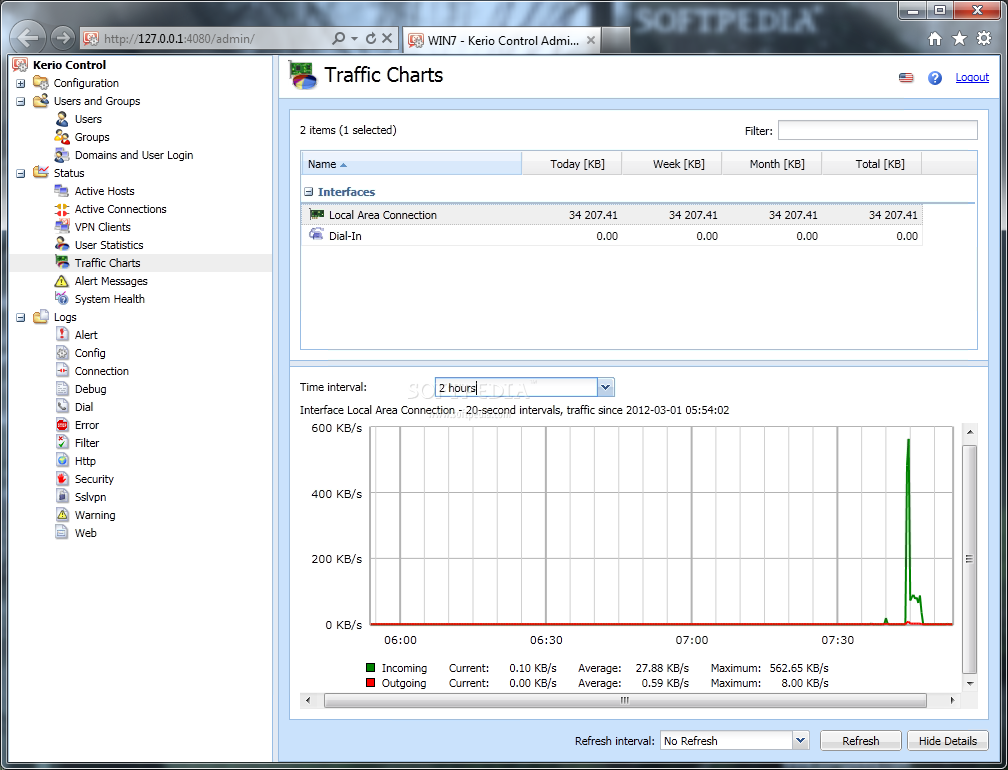Click the Dial-In interface icon
This screenshot has width=1008, height=770.
tap(316, 235)
